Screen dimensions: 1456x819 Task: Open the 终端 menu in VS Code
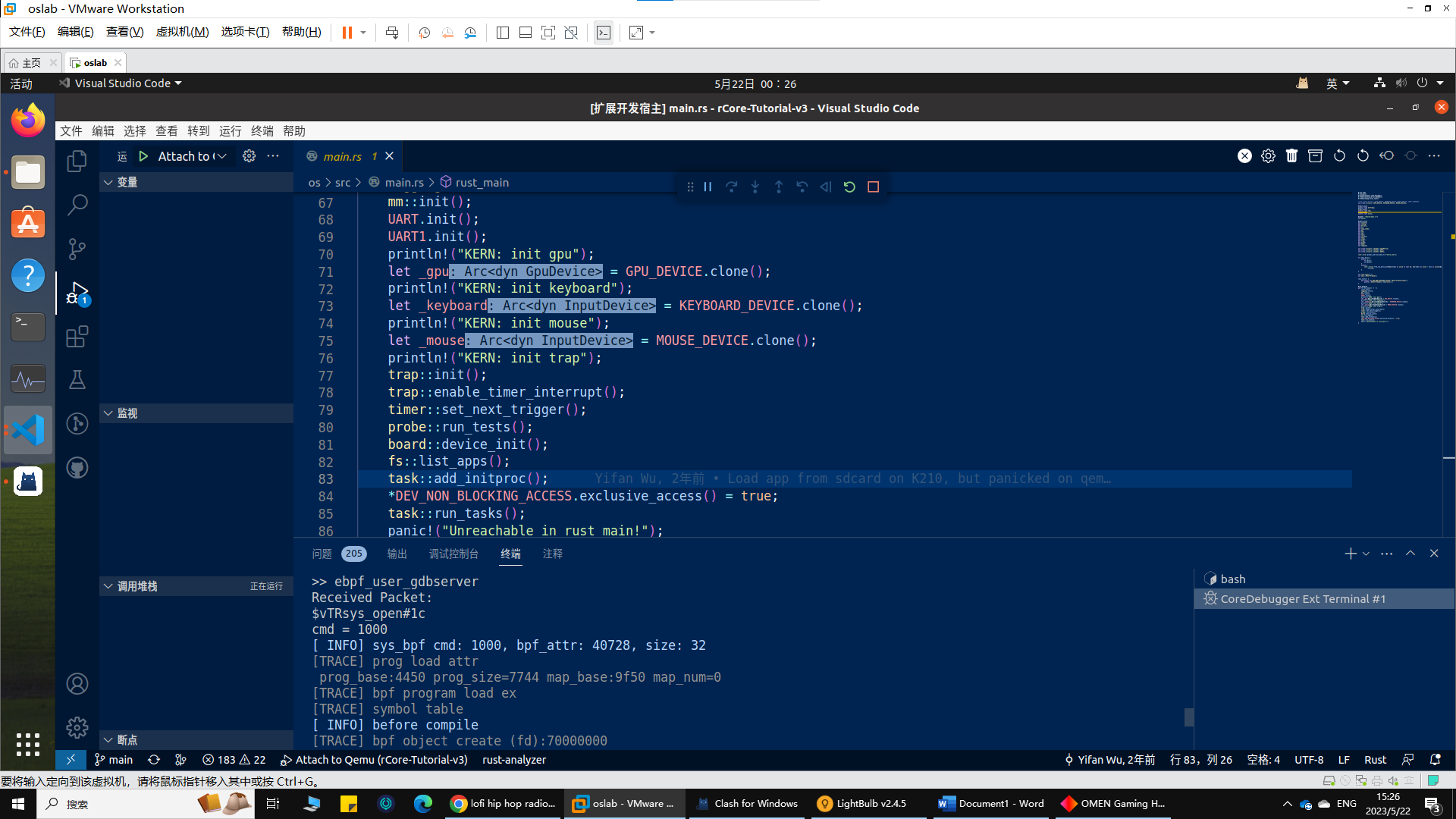[262, 131]
